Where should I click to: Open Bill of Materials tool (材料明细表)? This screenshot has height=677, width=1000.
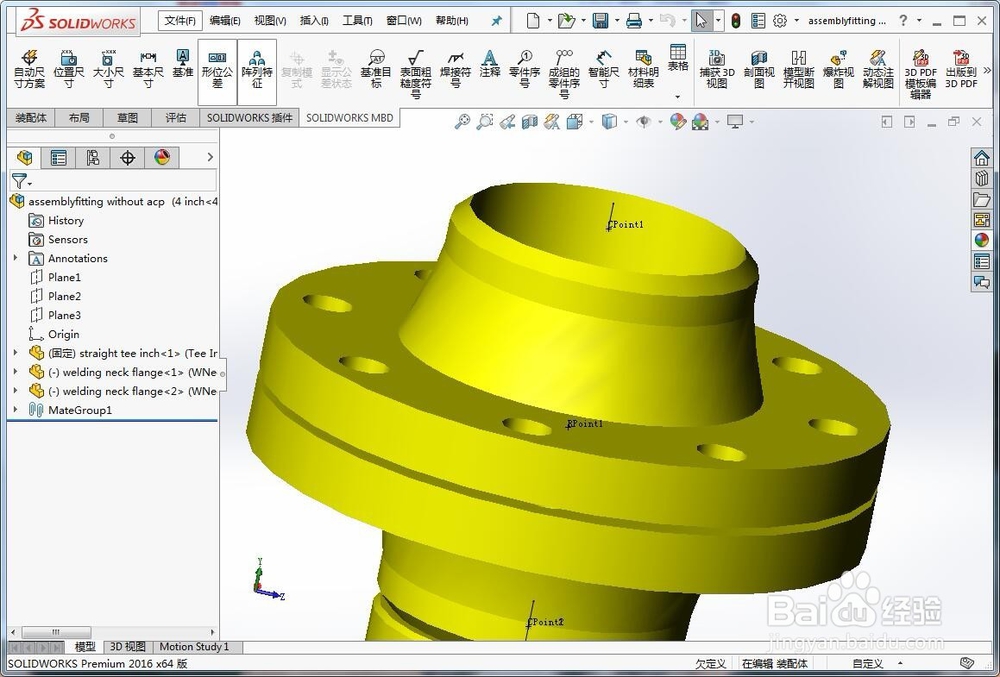tap(643, 70)
